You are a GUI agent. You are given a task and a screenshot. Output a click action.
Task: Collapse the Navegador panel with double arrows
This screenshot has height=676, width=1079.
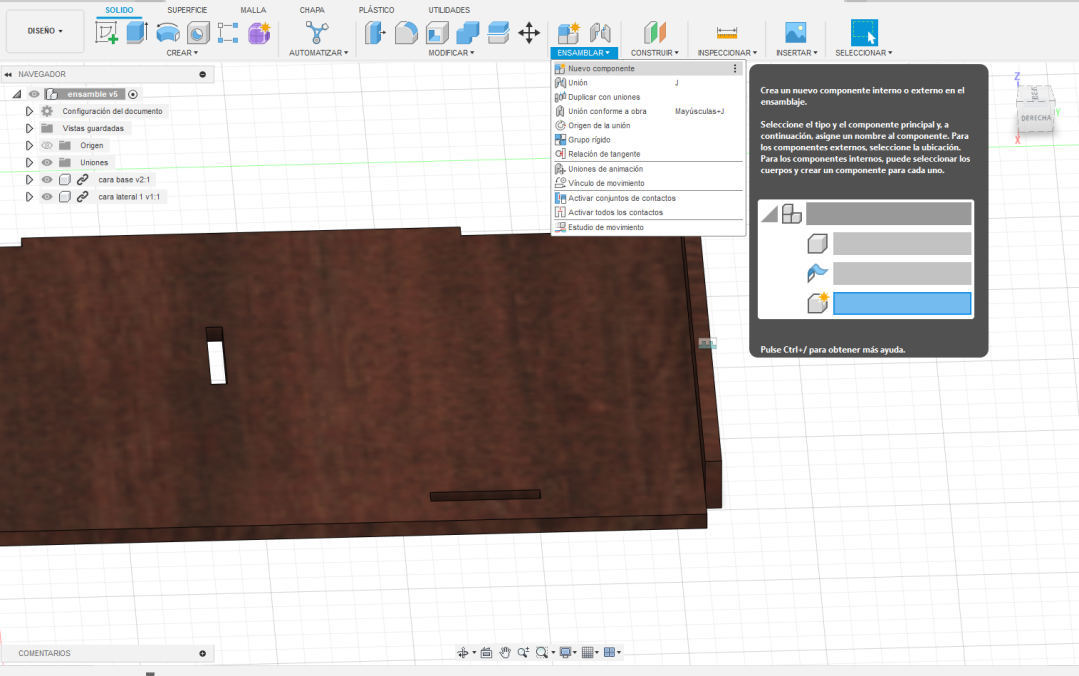[8, 74]
